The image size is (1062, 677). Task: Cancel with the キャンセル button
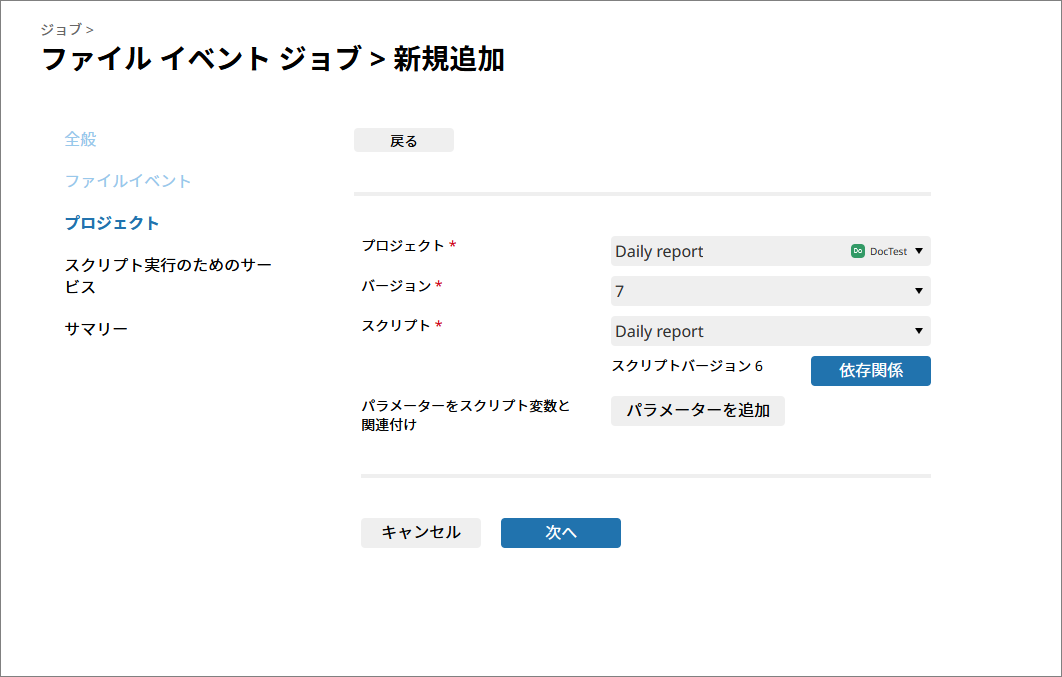tap(421, 533)
